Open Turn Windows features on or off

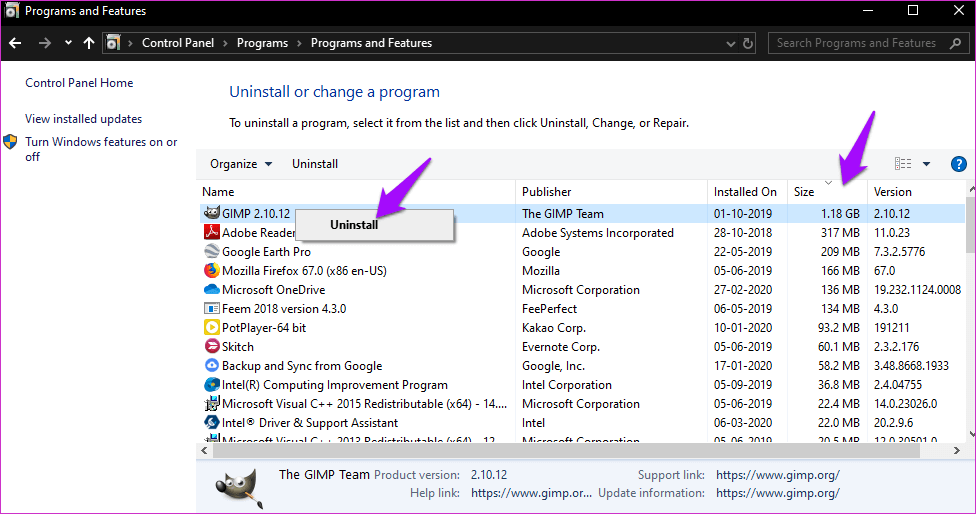[101, 149]
